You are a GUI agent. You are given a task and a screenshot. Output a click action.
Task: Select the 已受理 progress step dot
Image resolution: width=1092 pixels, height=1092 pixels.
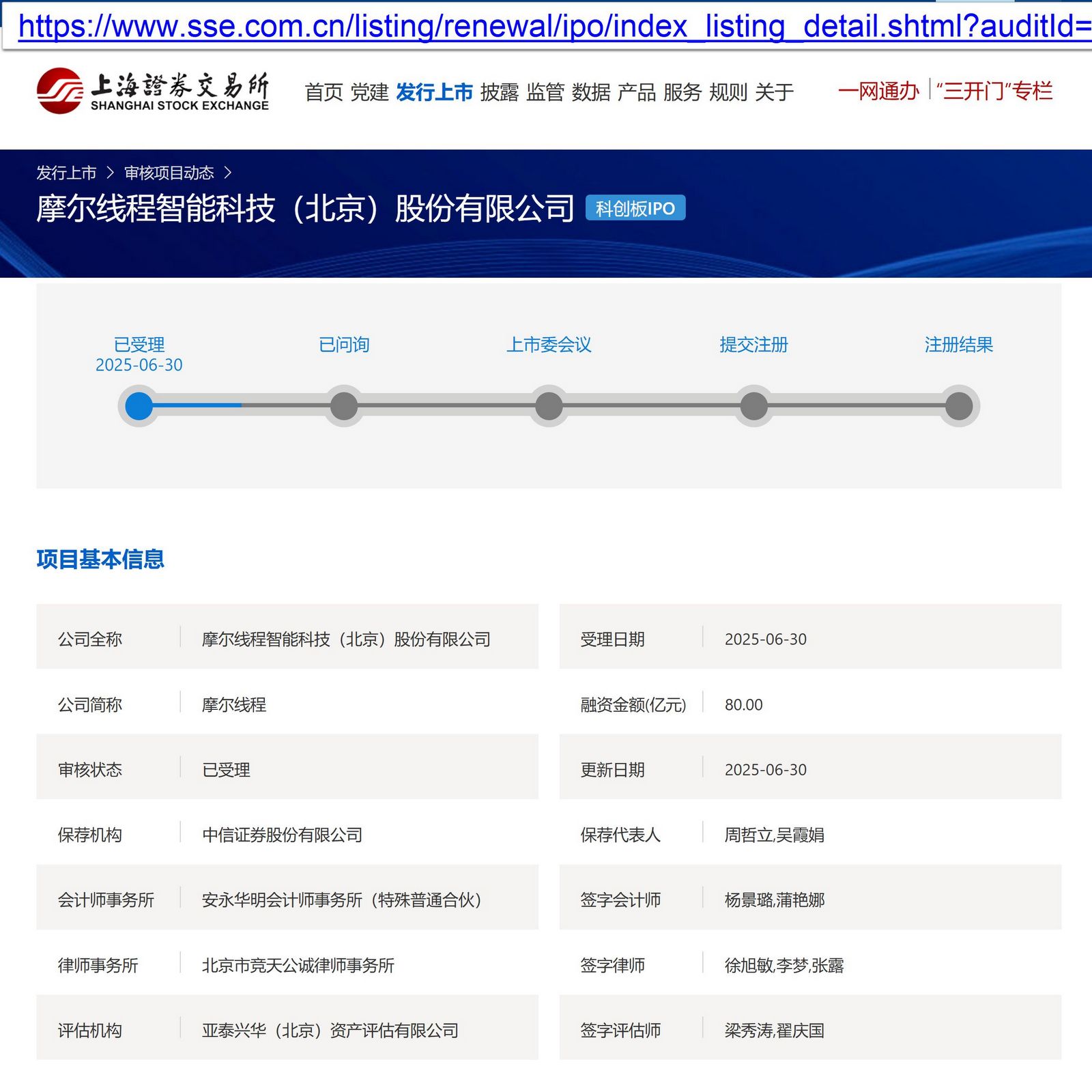(139, 406)
